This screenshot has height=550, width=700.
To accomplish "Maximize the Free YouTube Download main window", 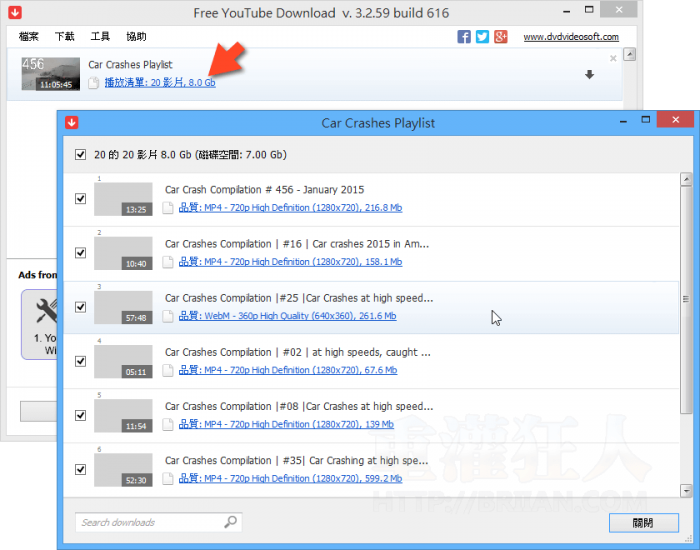I will pyautogui.click(x=589, y=10).
